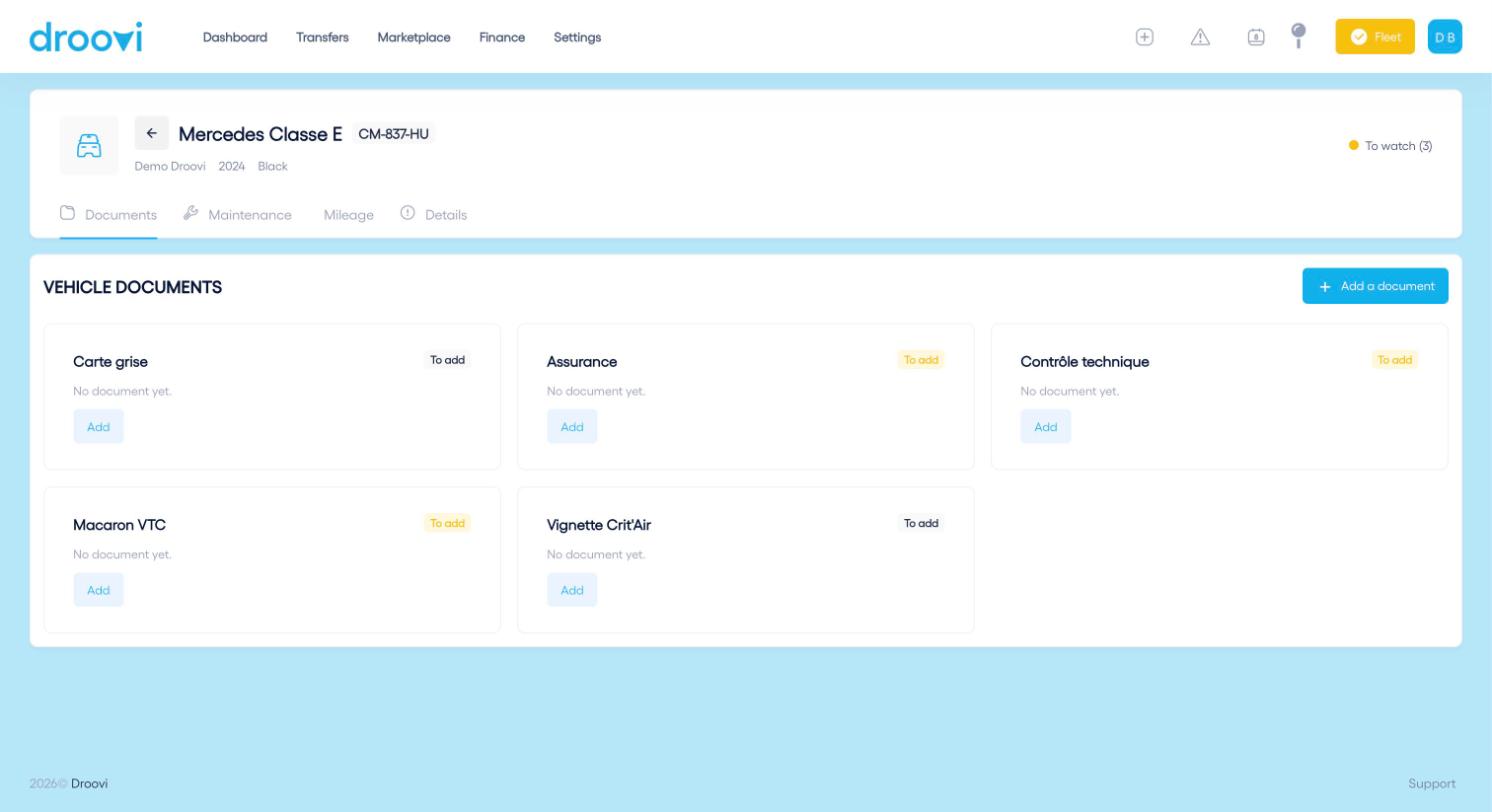Add an Assurance document

click(572, 427)
